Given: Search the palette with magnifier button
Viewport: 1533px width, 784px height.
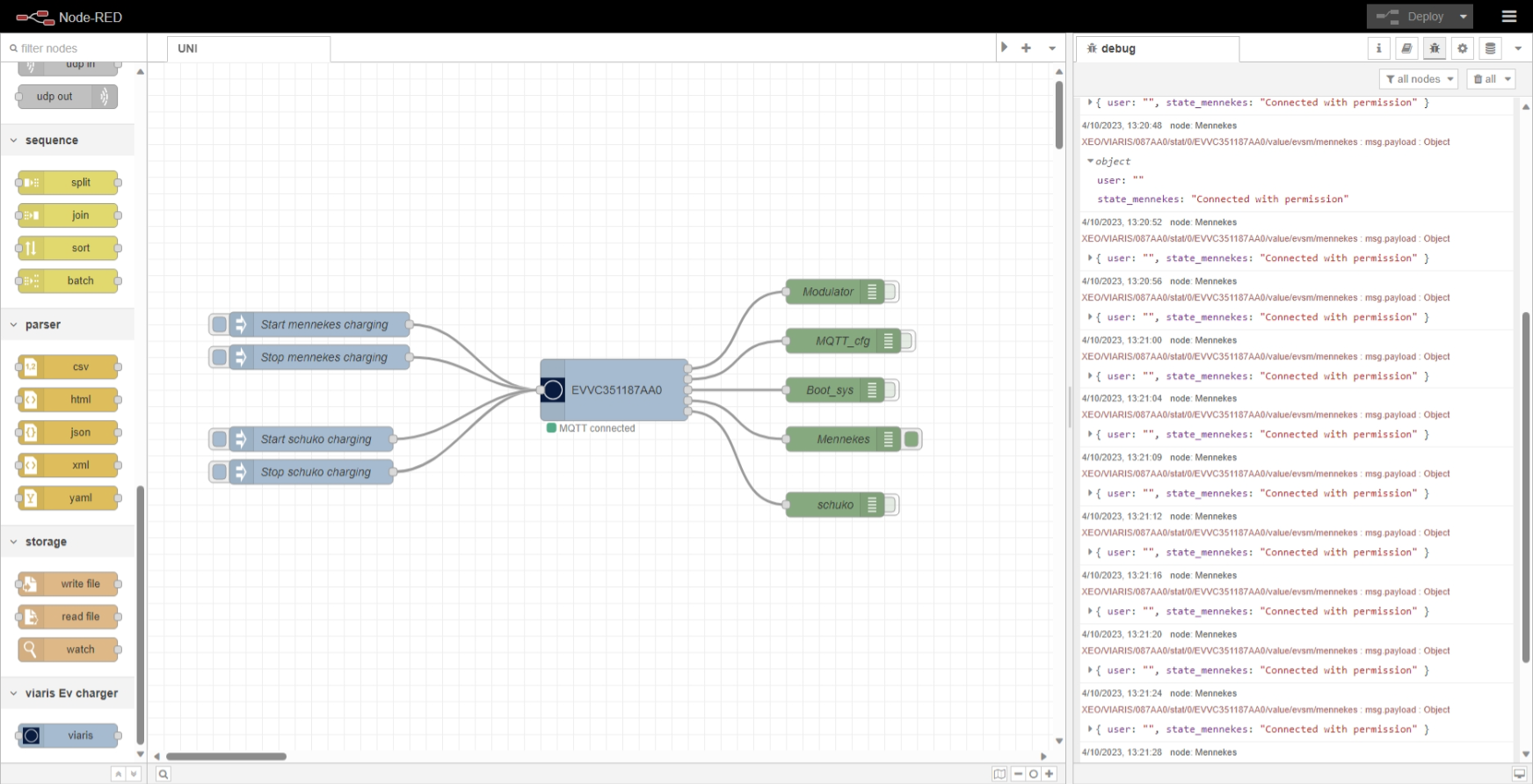Looking at the screenshot, I should pos(163,774).
